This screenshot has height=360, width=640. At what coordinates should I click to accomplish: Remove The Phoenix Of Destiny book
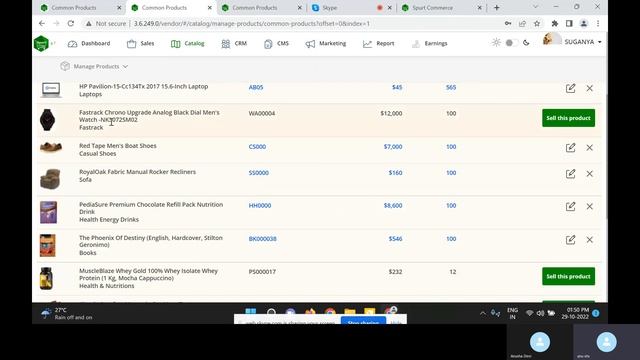click(x=589, y=240)
